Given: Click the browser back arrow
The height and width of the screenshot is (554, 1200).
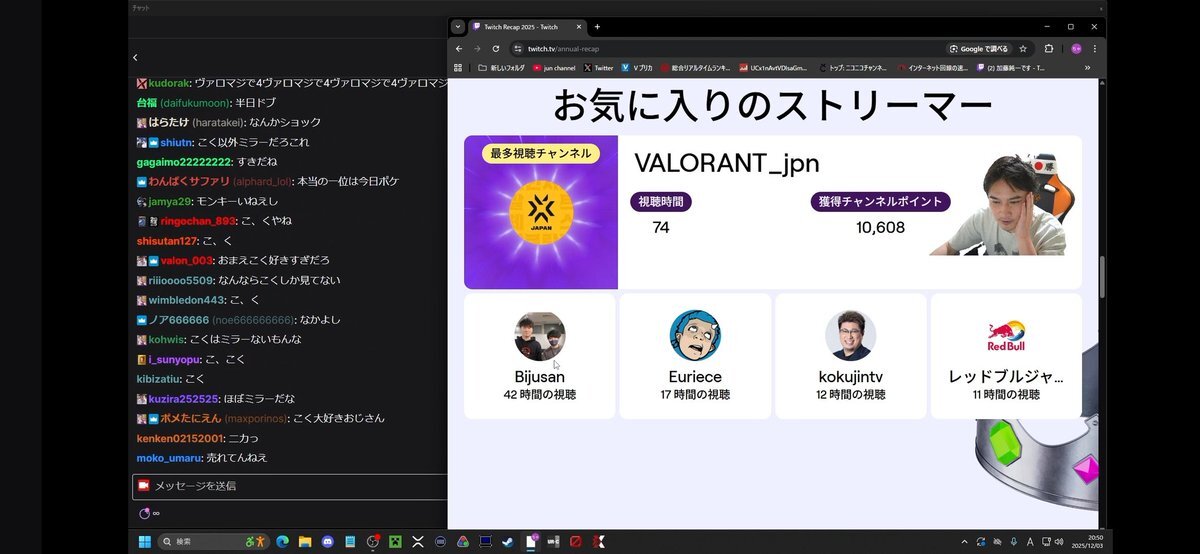Looking at the screenshot, I should point(459,48).
